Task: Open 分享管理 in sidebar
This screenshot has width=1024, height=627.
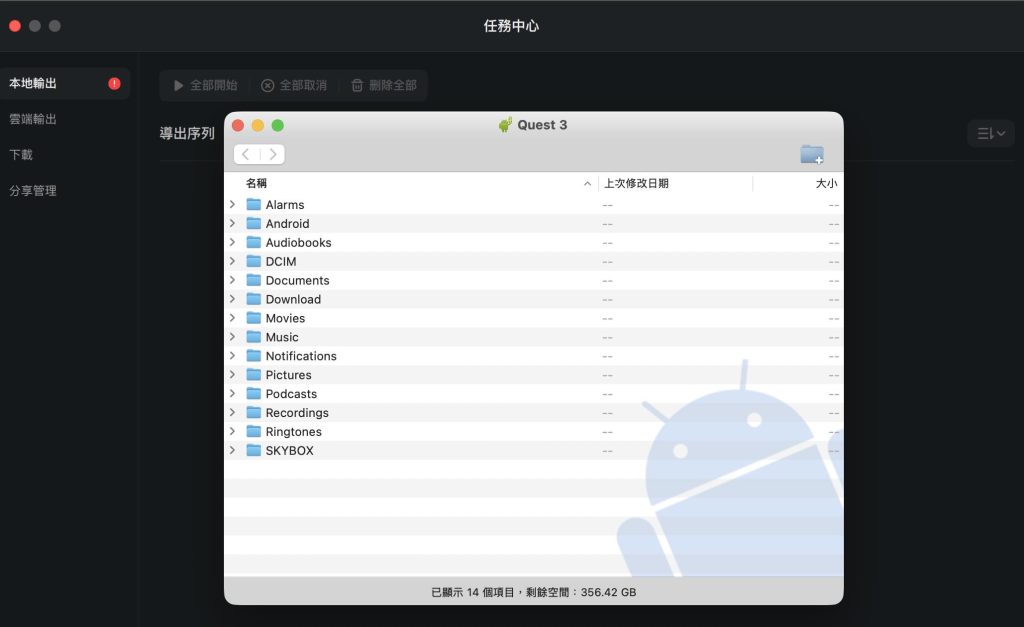Action: (33, 191)
